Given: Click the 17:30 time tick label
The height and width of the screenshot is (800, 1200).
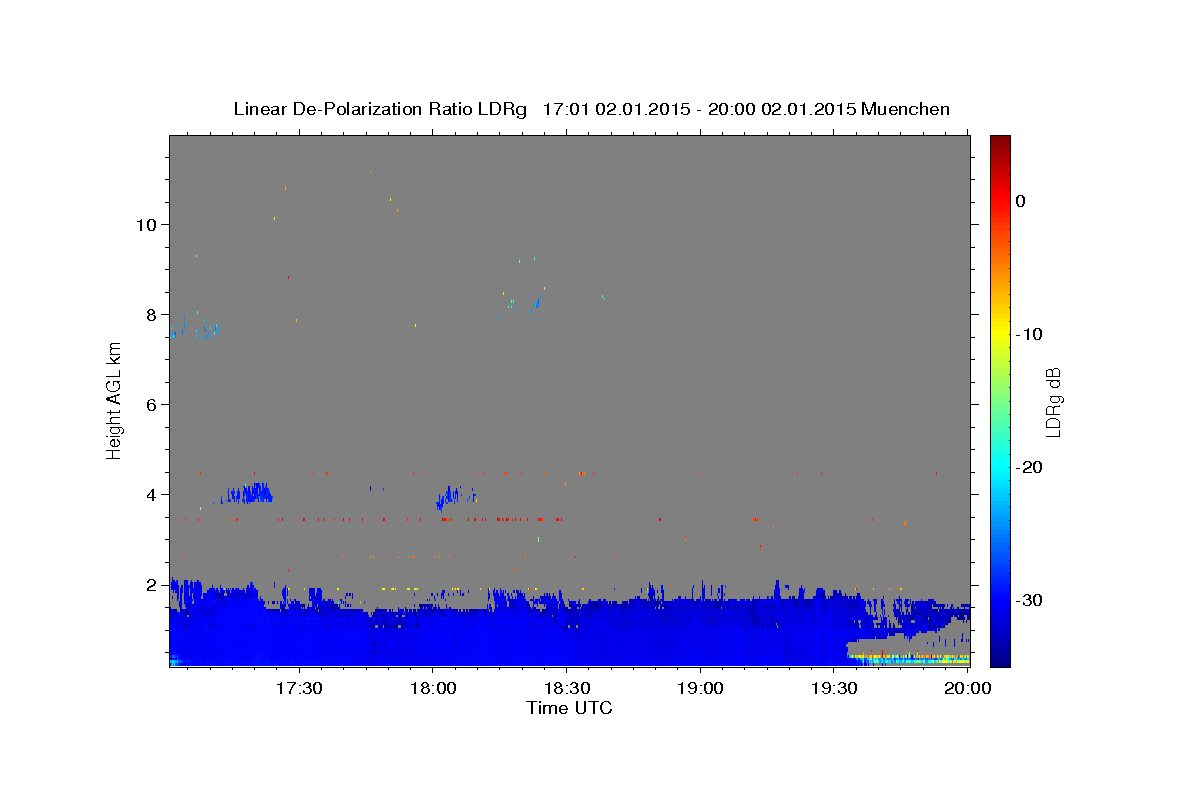Looking at the screenshot, I should [x=298, y=688].
